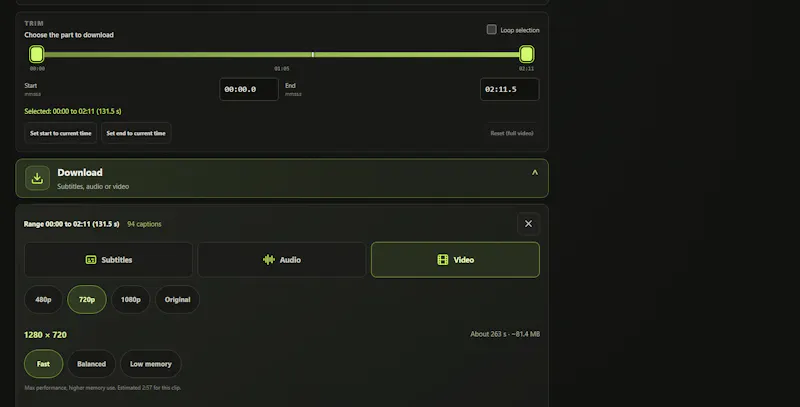Click the Audio waveform icon

[269, 260]
